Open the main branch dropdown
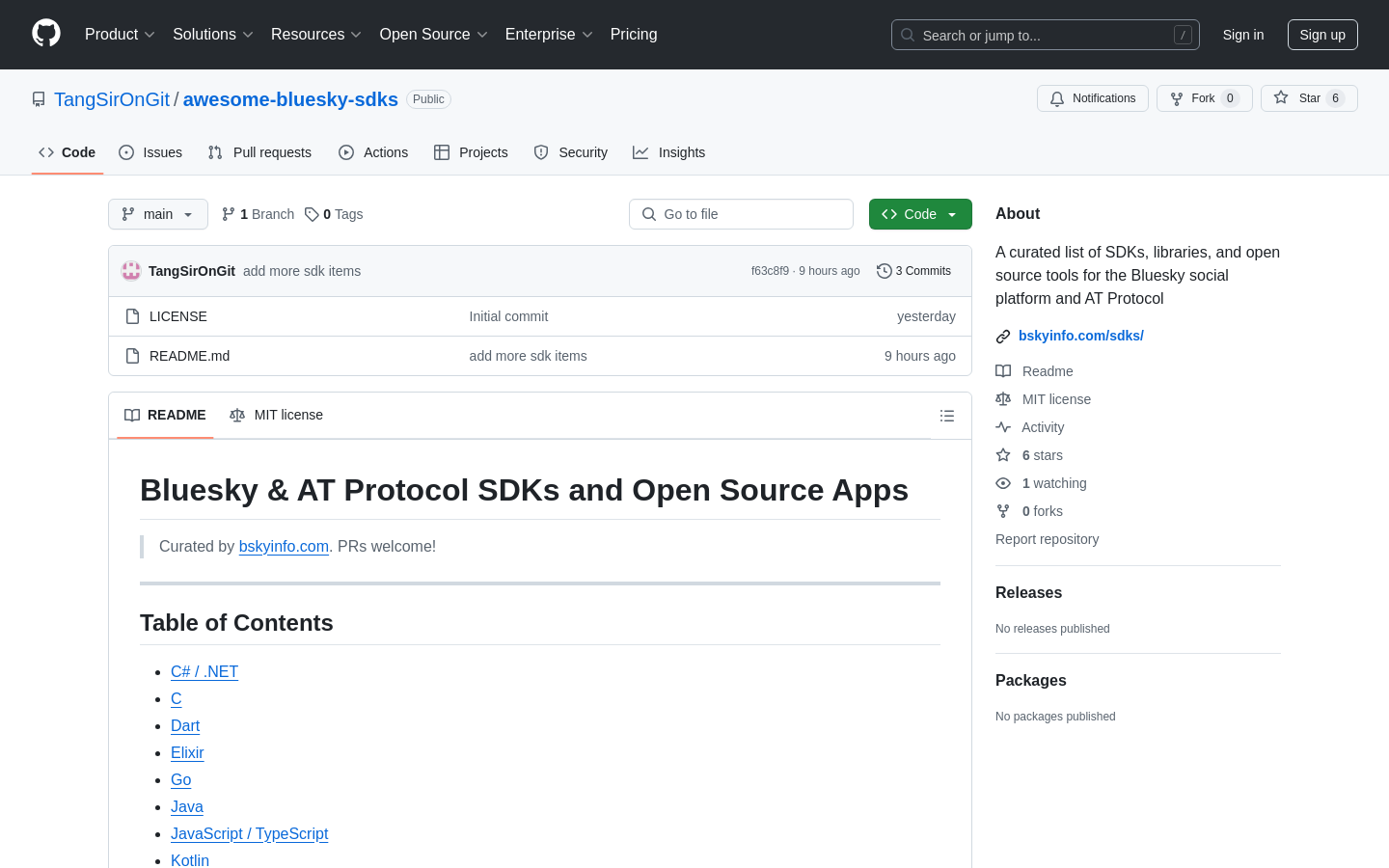The width and height of the screenshot is (1389, 868). [158, 214]
